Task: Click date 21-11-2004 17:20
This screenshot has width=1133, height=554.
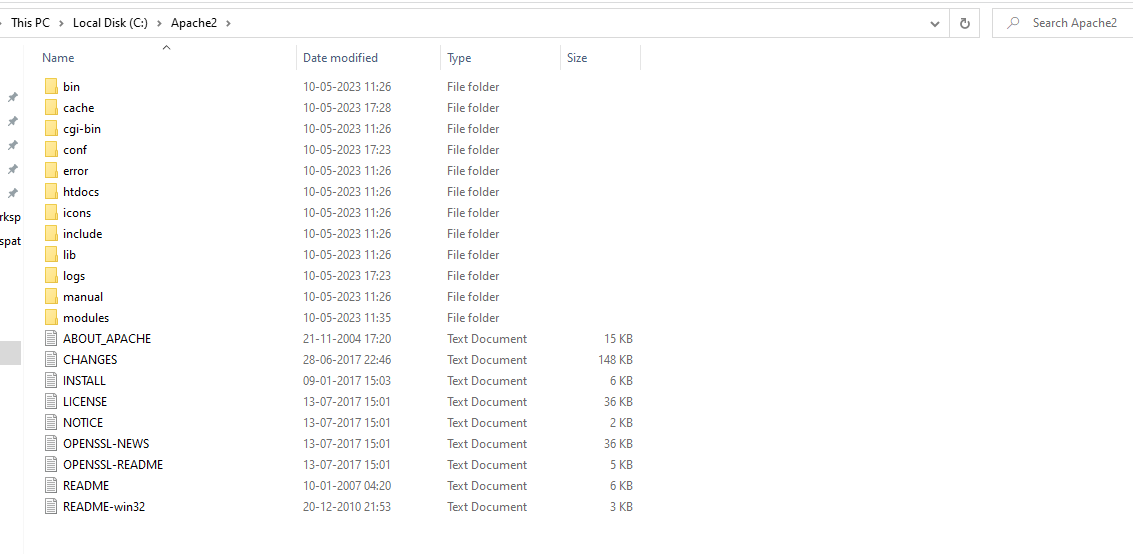Action: pyautogui.click(x=347, y=339)
